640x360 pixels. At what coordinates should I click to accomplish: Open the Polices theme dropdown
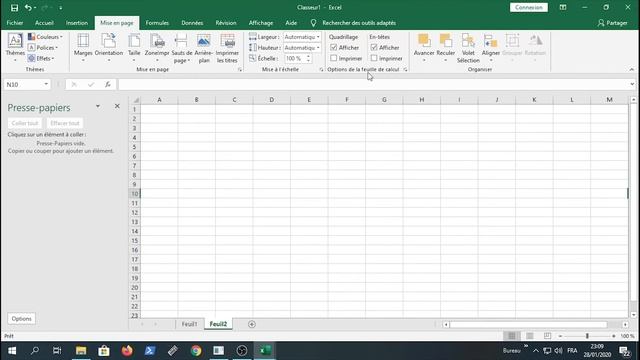pyautogui.click(x=43, y=48)
